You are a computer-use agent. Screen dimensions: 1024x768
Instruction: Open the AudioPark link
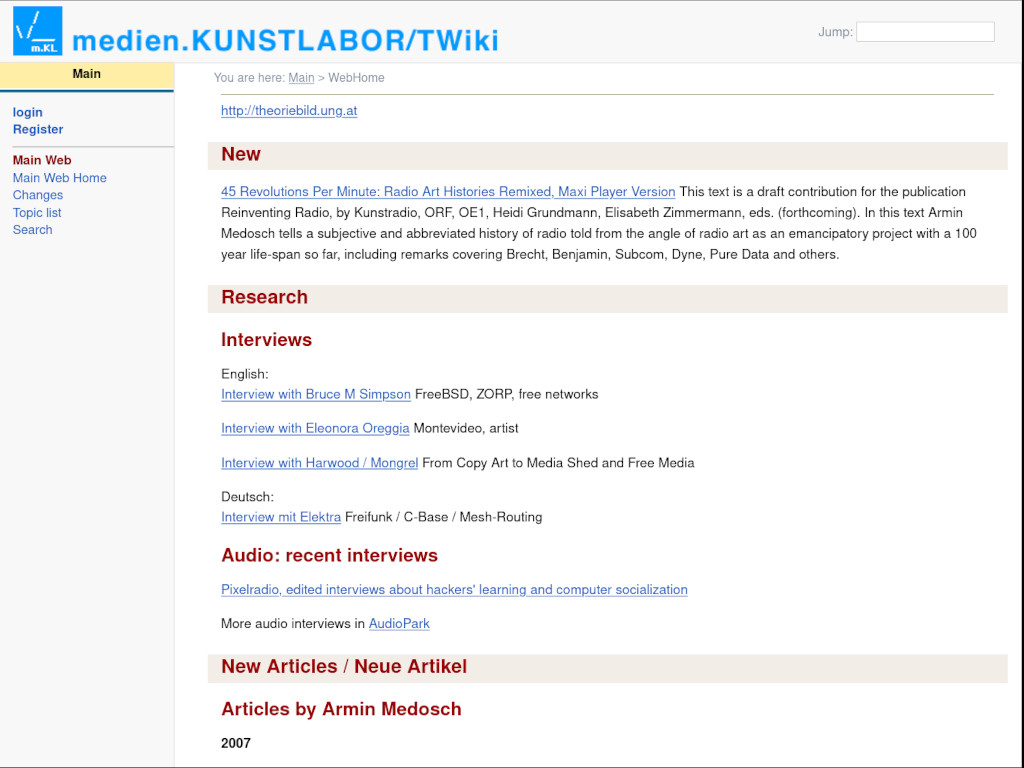[399, 624]
